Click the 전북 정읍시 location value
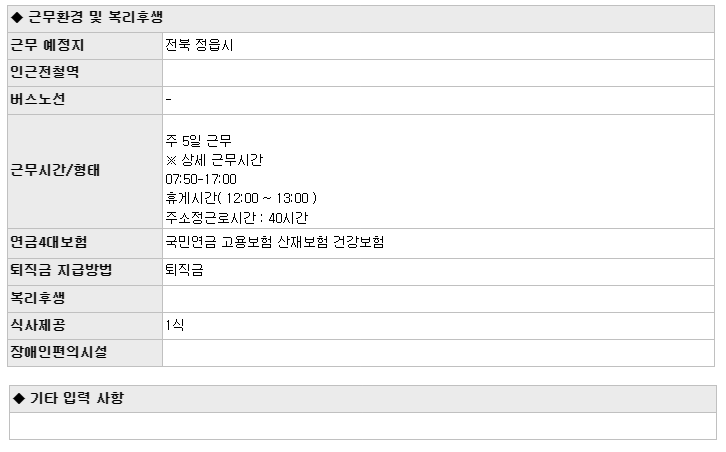The width and height of the screenshot is (726, 452). (199, 45)
